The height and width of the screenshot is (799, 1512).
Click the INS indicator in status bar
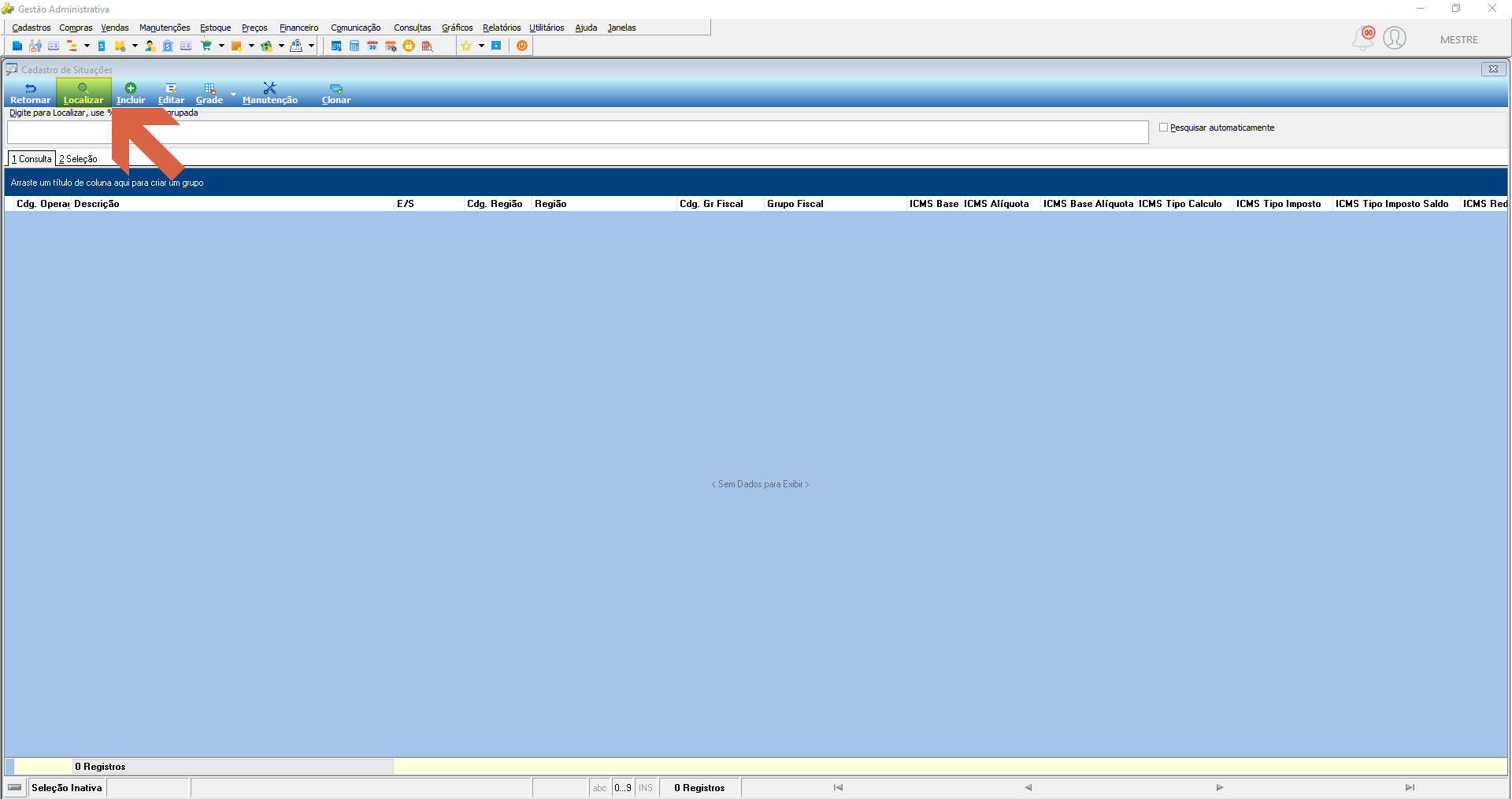coord(646,788)
